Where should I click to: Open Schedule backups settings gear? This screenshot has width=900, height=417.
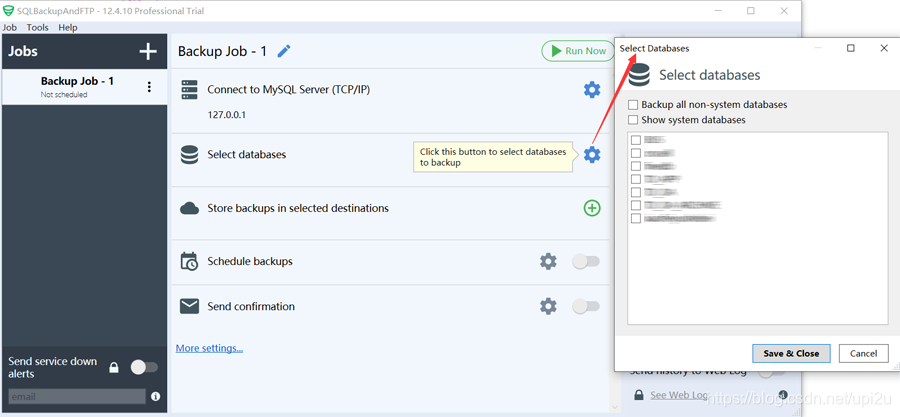(x=548, y=262)
